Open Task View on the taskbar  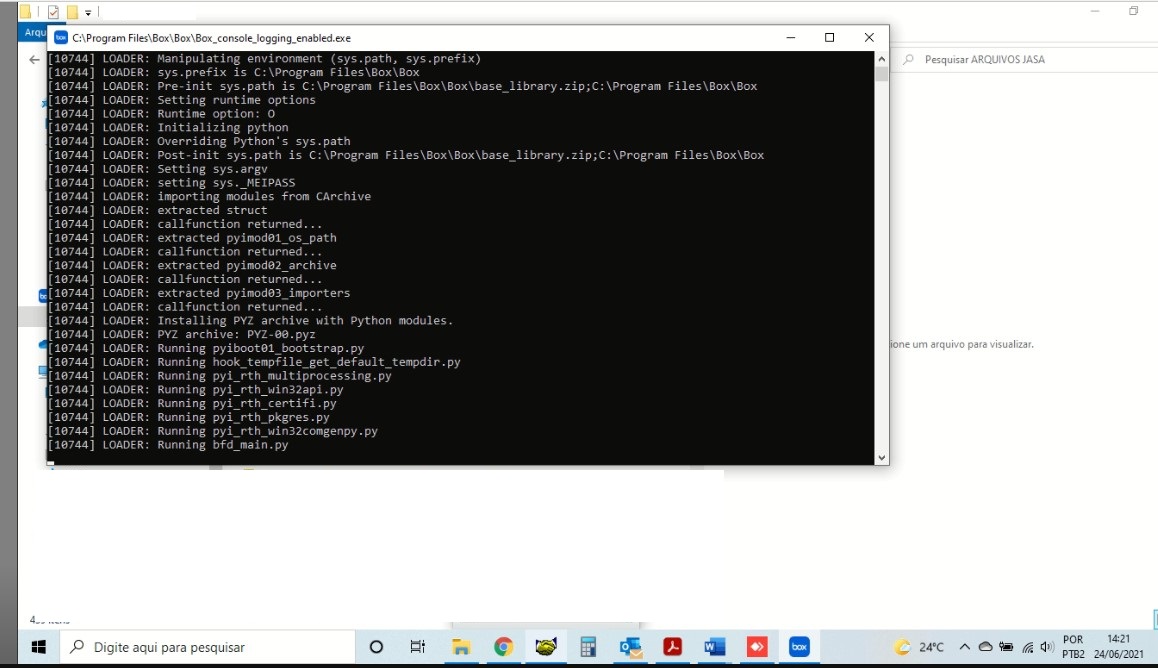[417, 647]
